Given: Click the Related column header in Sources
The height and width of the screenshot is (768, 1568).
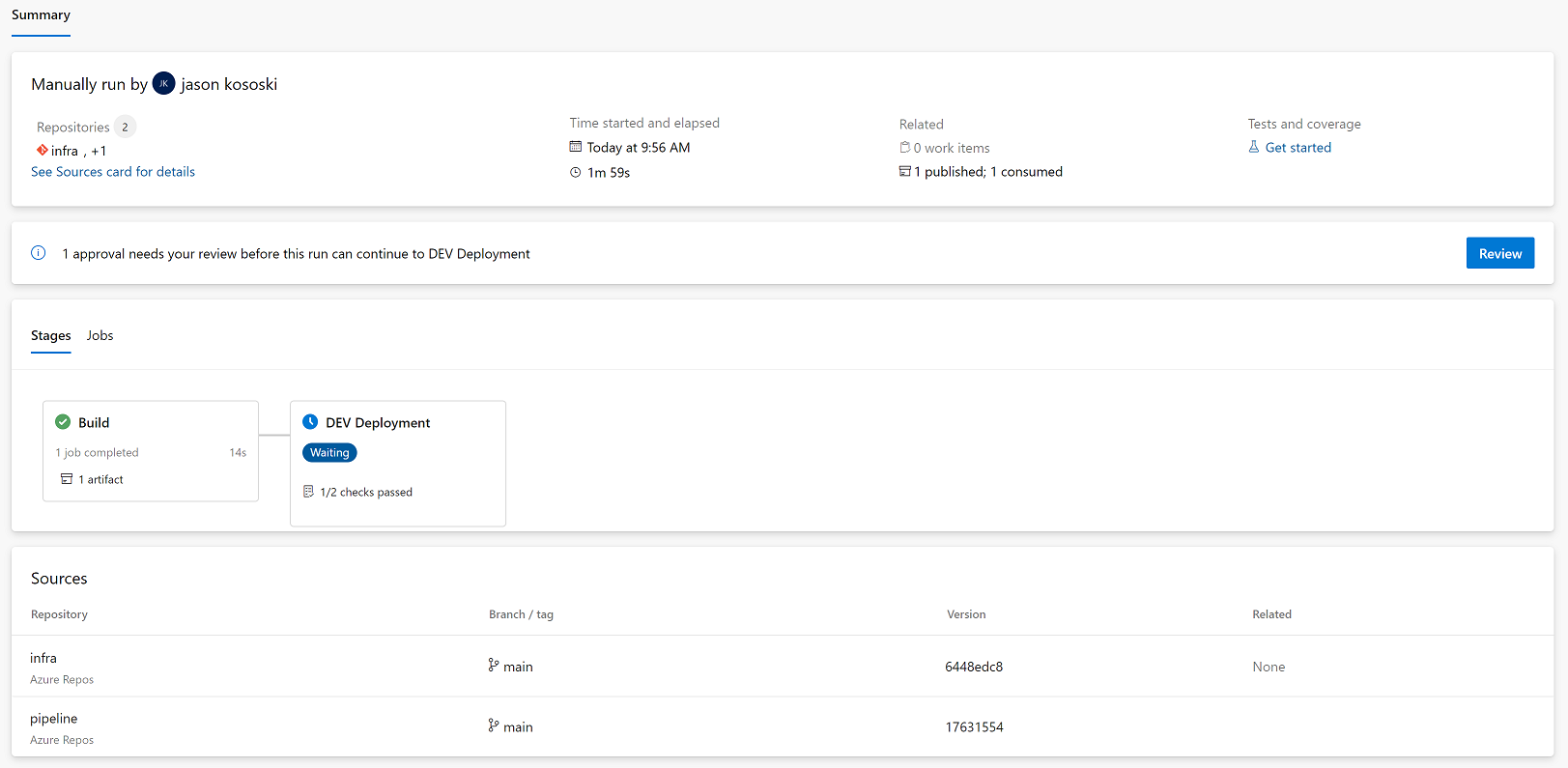Looking at the screenshot, I should coord(1271,614).
